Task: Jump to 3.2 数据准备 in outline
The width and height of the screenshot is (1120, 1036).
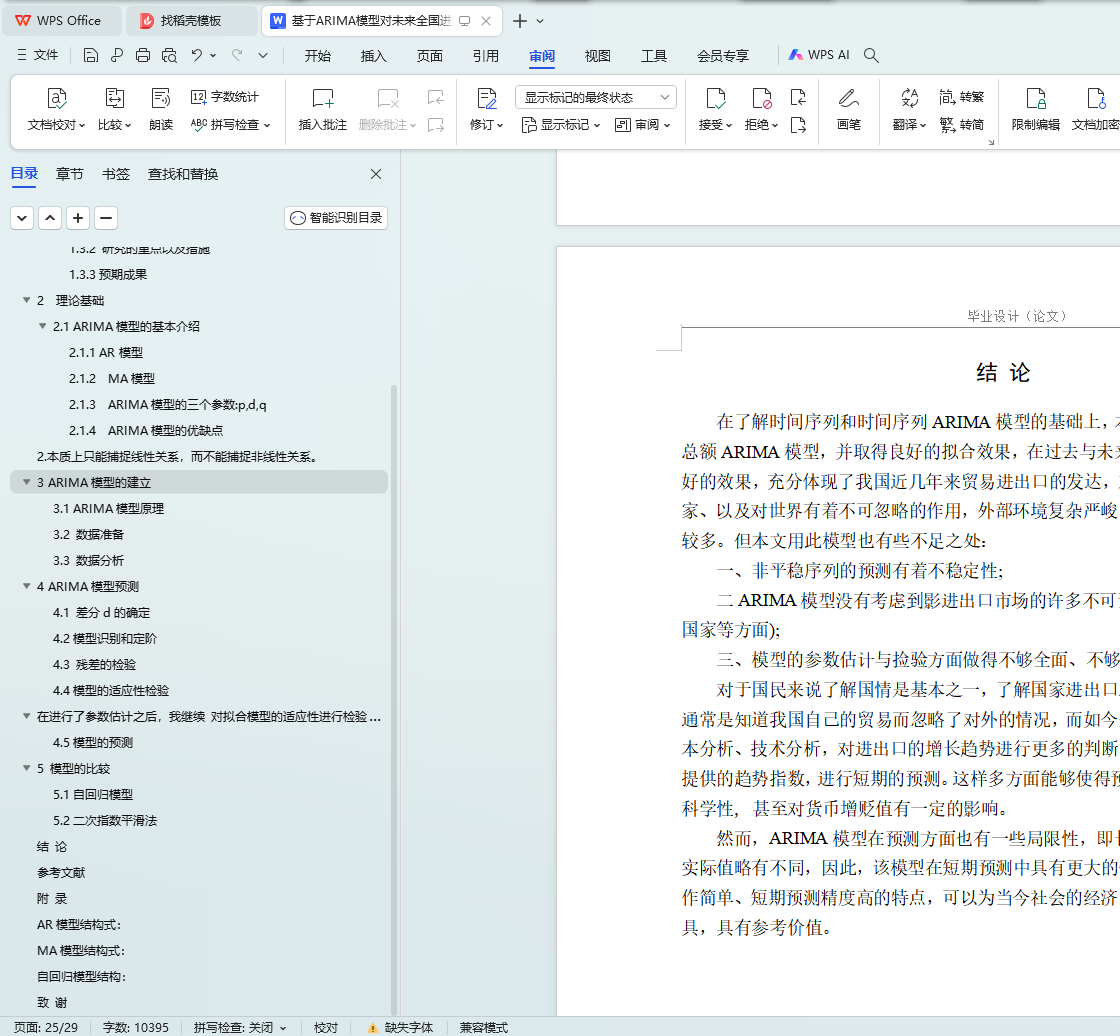Action: [x=88, y=534]
